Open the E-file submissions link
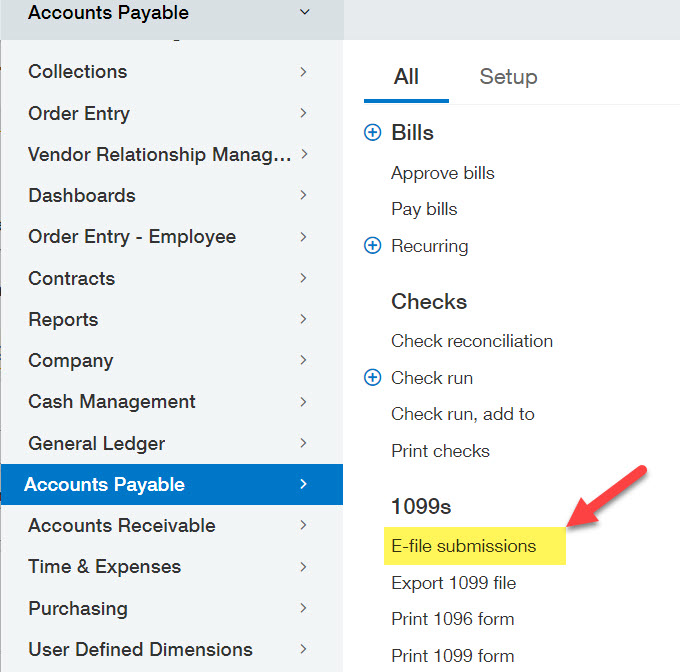This screenshot has height=672, width=680. [x=463, y=546]
